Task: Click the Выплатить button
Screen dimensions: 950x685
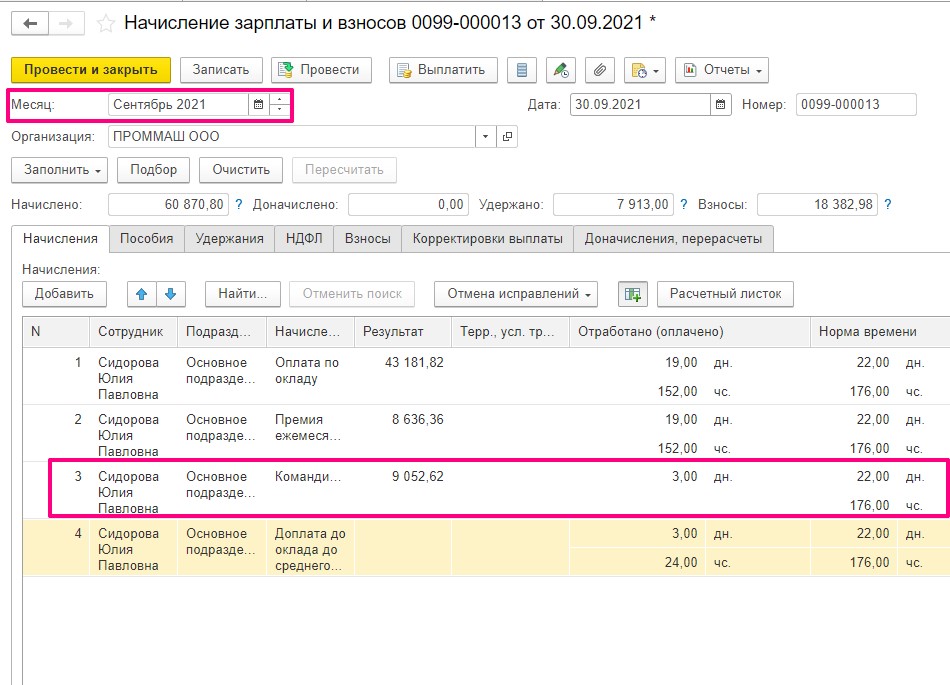Action: (443, 70)
